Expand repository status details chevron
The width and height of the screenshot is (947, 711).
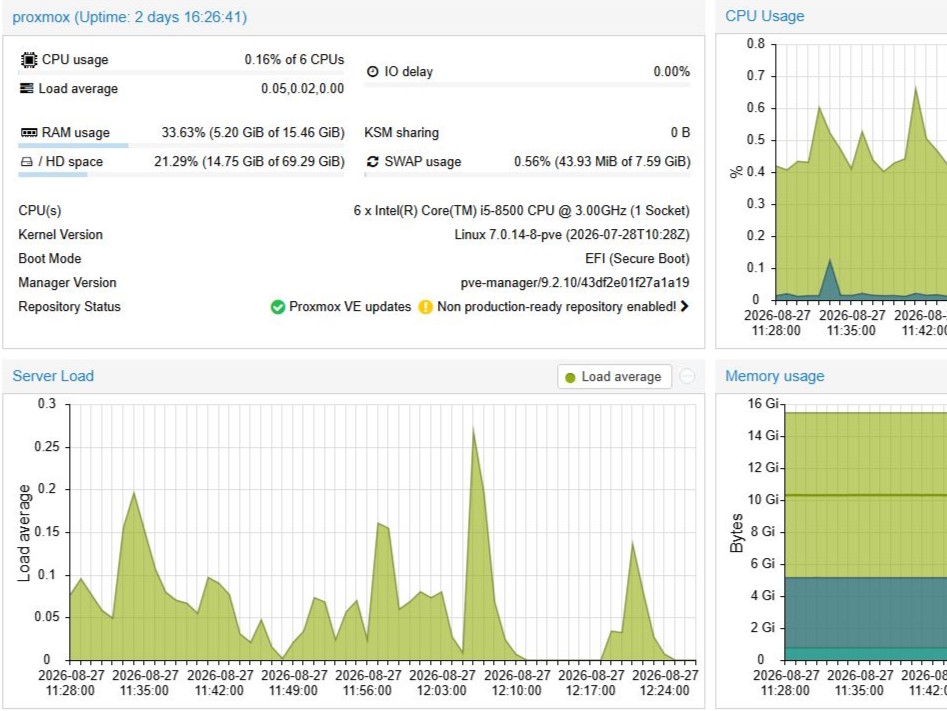tap(684, 306)
